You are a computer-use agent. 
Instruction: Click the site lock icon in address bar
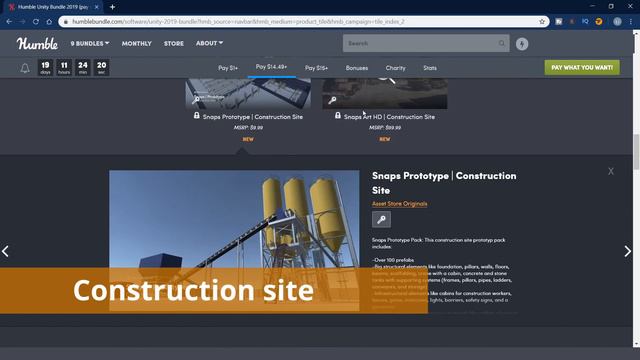click(x=66, y=22)
